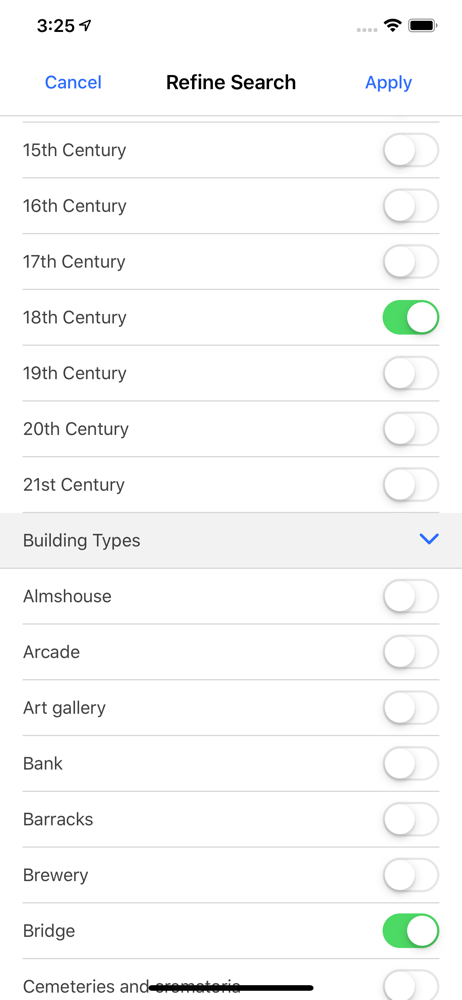Enable the Bank building type

[x=411, y=763]
